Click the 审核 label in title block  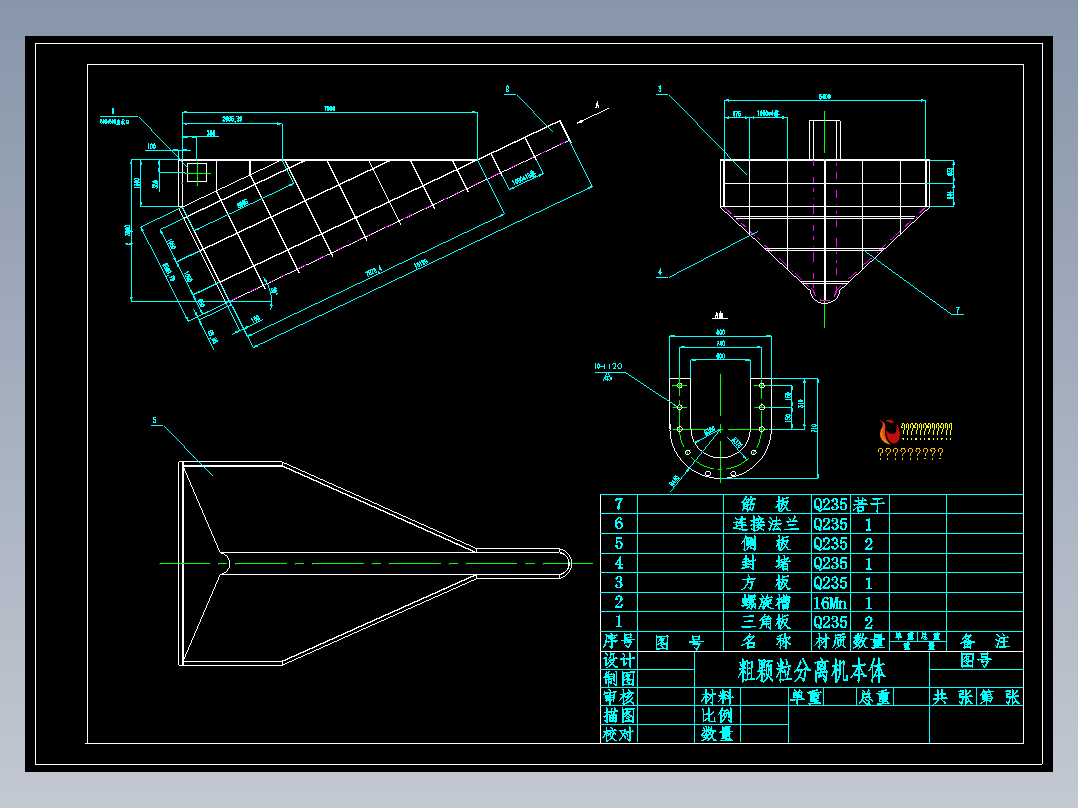[619, 697]
